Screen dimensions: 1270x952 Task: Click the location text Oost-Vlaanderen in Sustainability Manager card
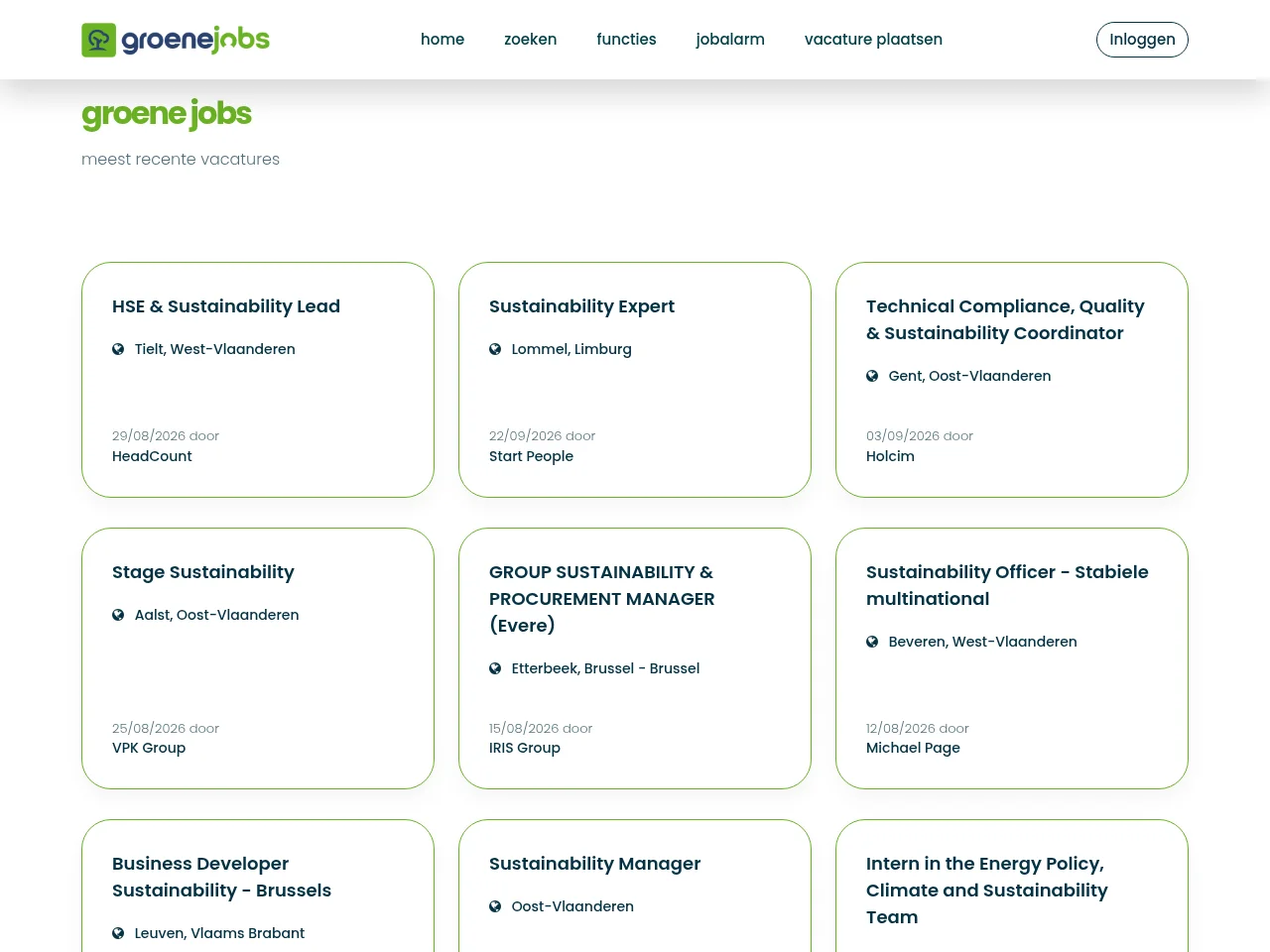point(572,906)
